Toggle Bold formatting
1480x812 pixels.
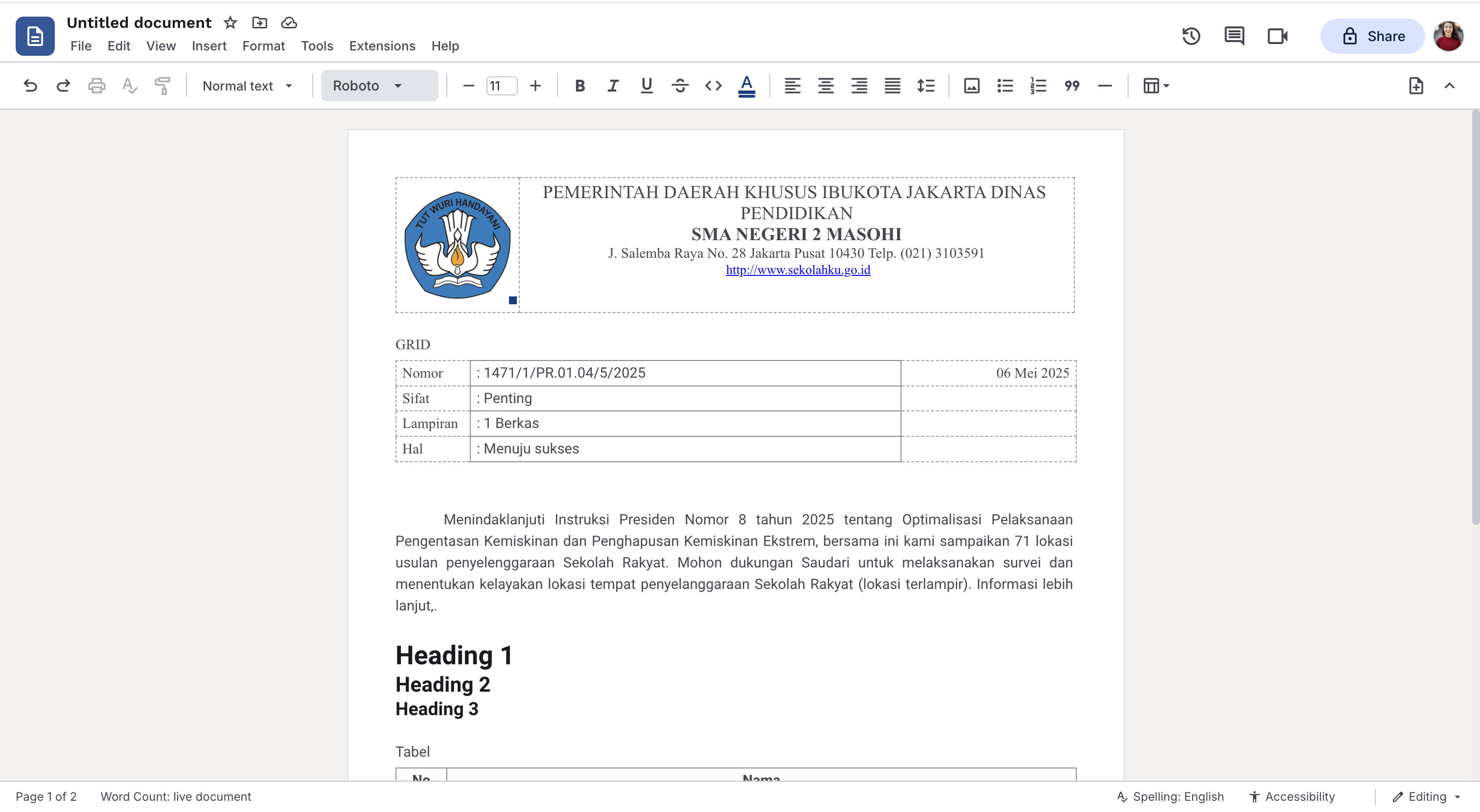coord(579,86)
